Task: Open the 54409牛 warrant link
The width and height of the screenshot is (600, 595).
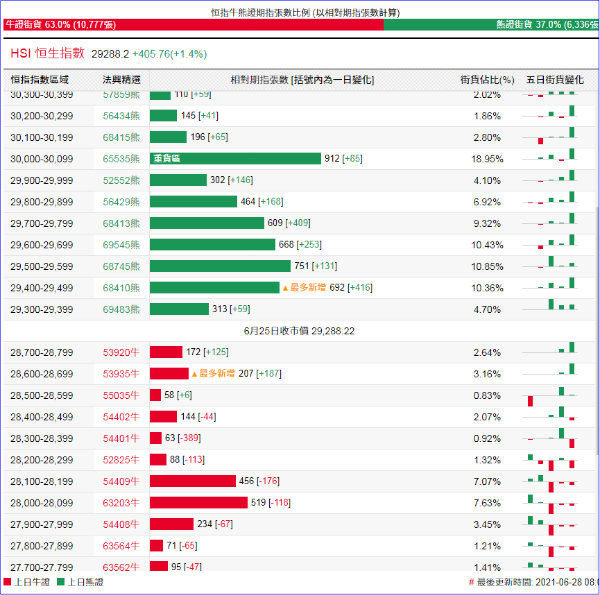Action: pos(121,481)
